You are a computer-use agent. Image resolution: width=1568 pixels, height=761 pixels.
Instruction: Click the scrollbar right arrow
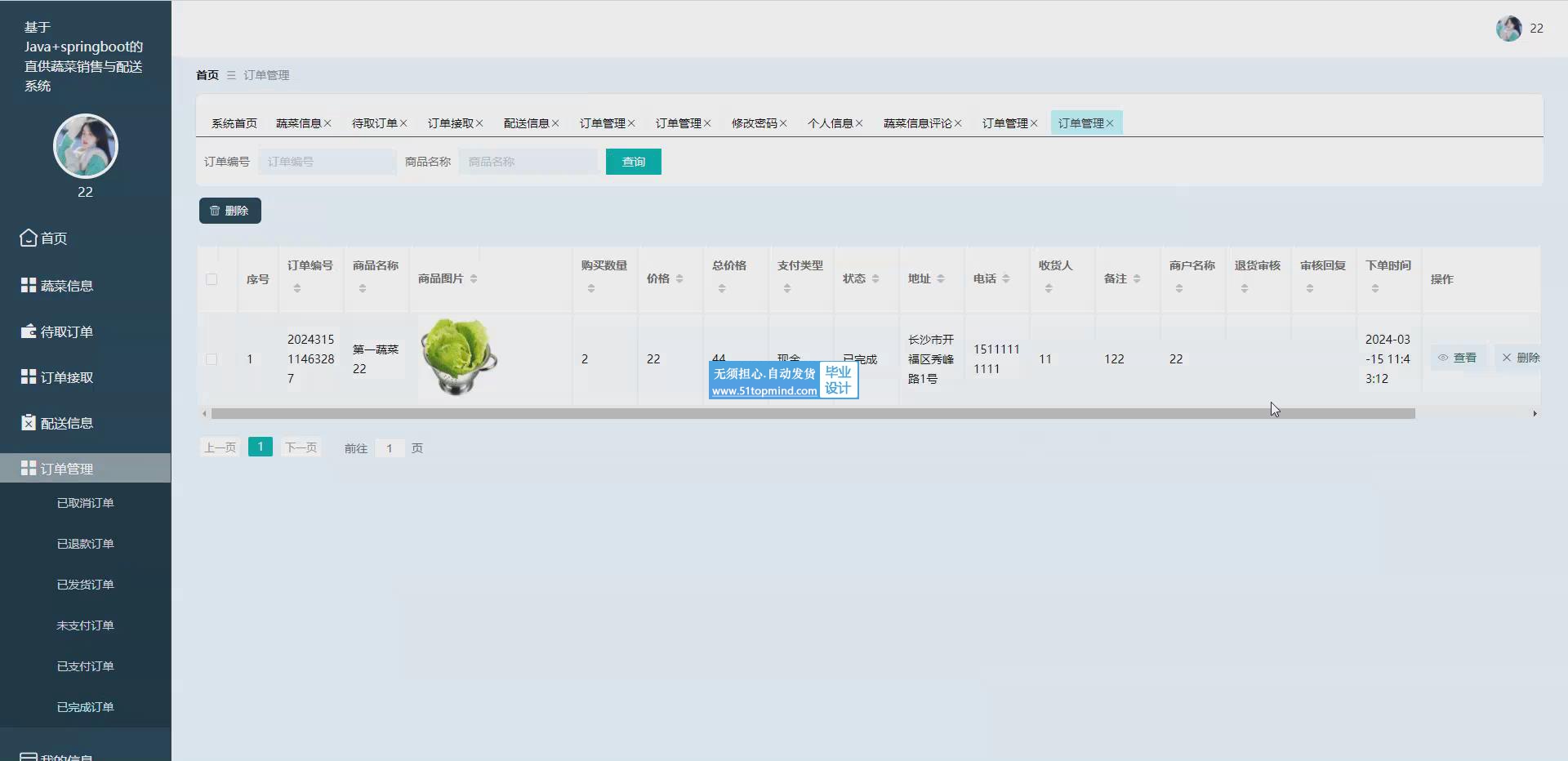pos(1535,414)
